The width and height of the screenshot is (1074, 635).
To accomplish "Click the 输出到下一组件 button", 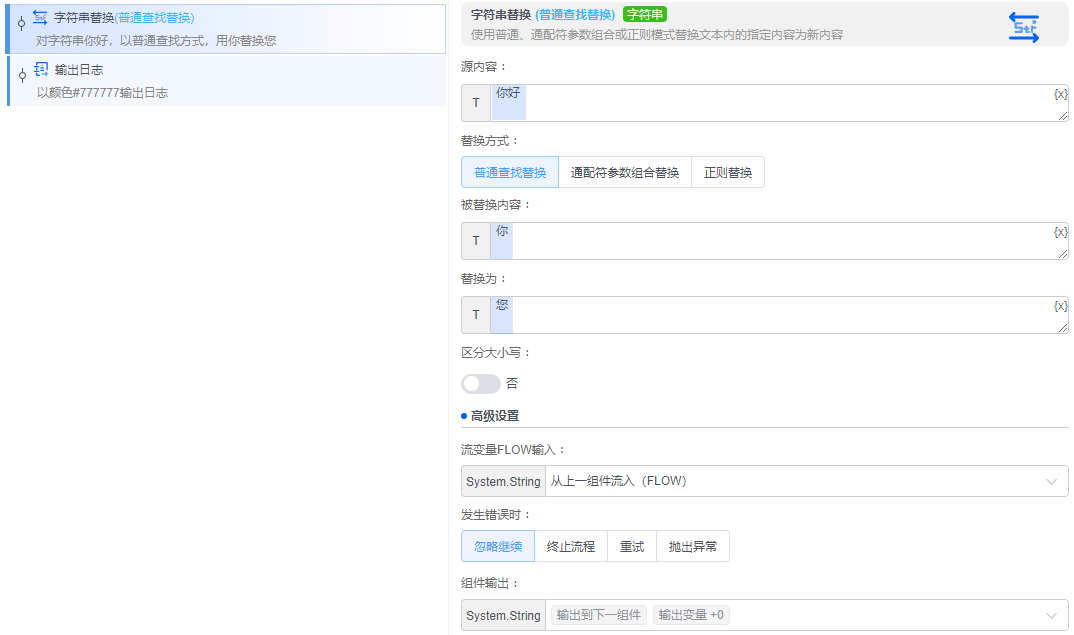I will (598, 615).
